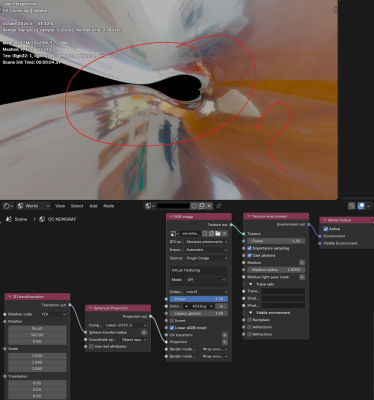Open the Coordinate space Object space dropdown
This screenshot has height=400, width=374.
click(x=134, y=340)
